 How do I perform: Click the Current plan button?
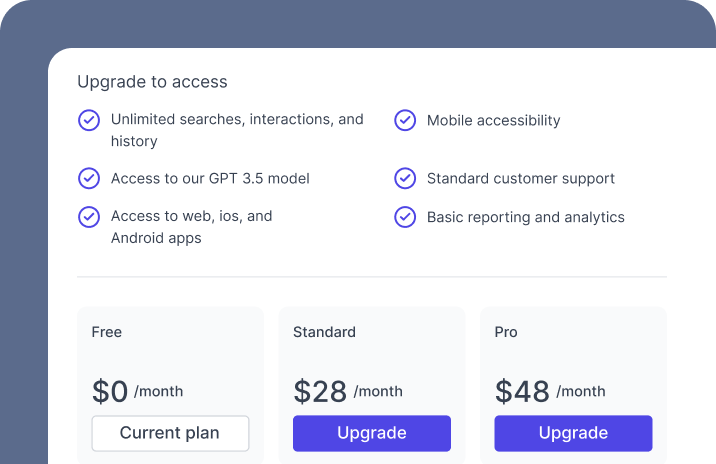coord(170,433)
